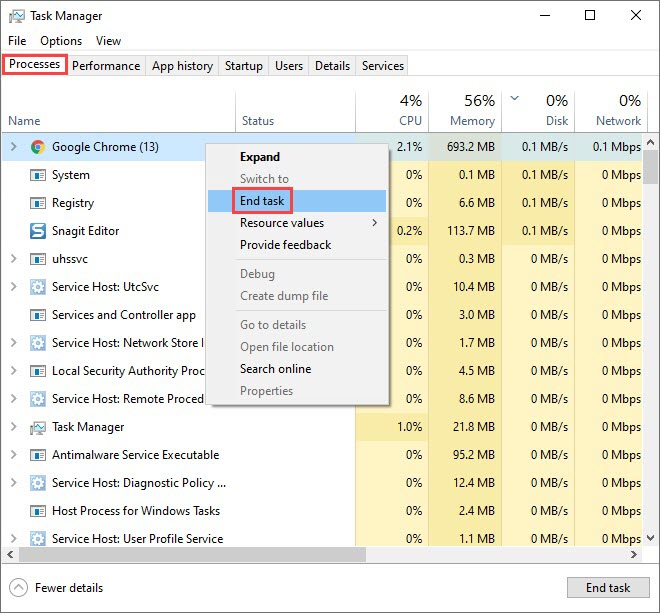Expand the Google Chrome process group
This screenshot has width=660, height=613.
[x=13, y=147]
